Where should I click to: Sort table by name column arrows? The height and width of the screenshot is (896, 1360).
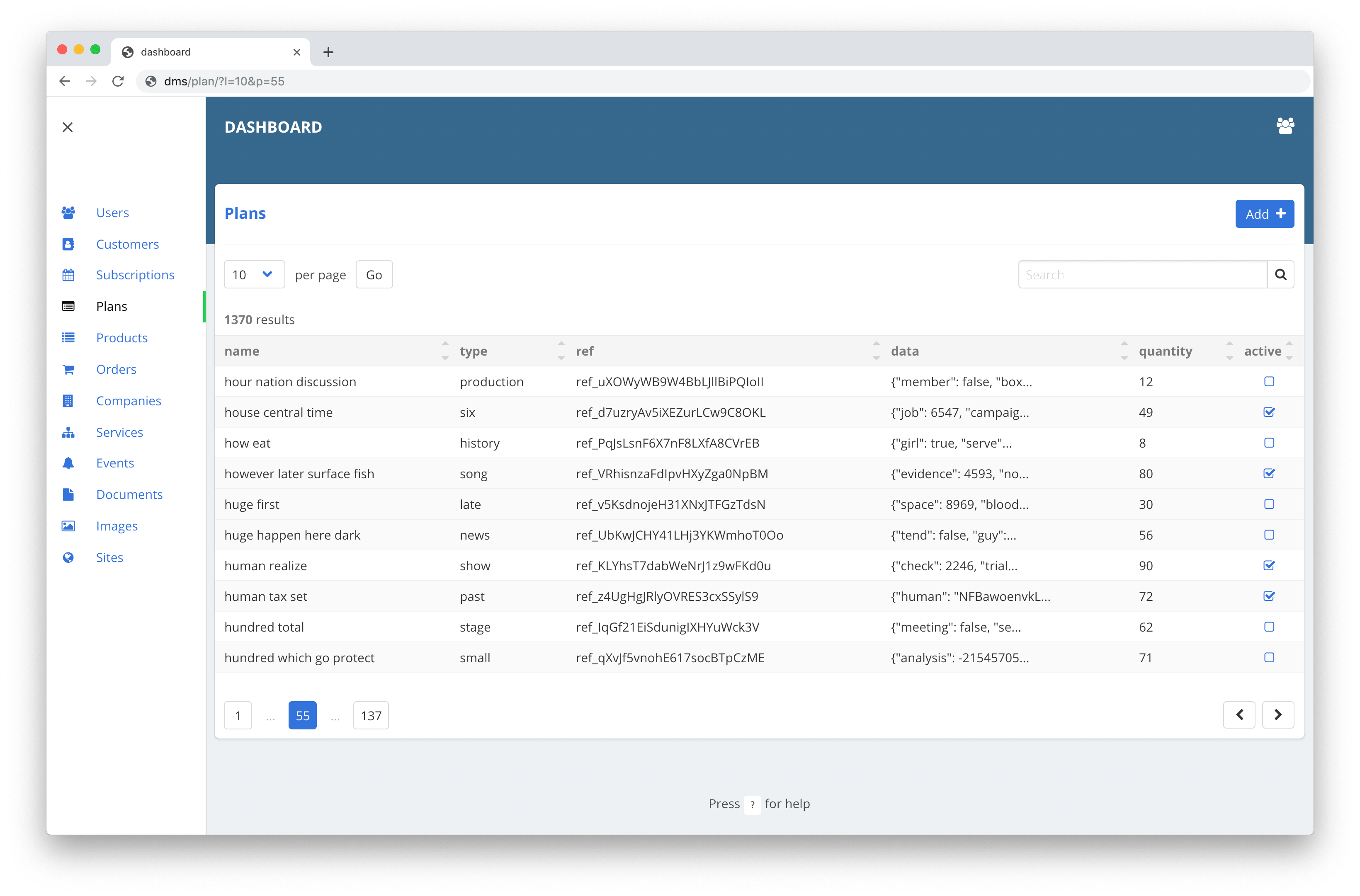pos(445,351)
